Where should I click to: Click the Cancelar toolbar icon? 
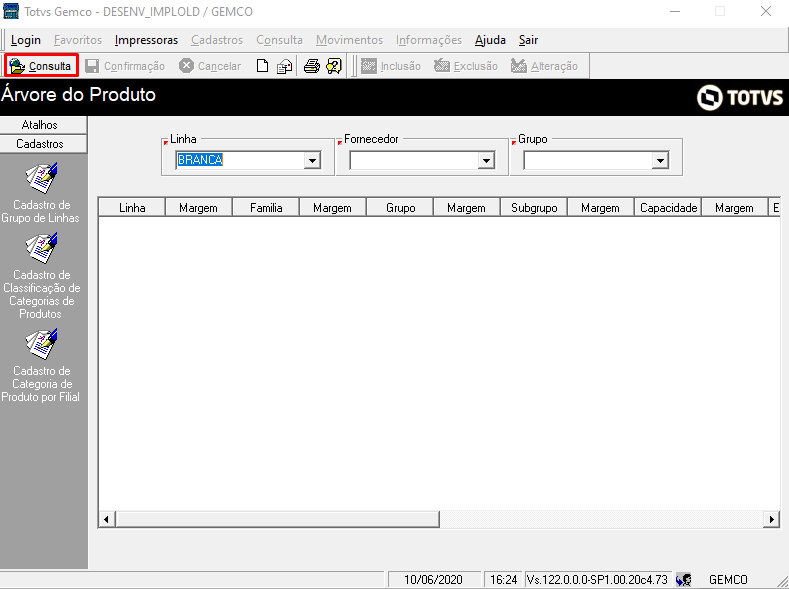(x=186, y=66)
